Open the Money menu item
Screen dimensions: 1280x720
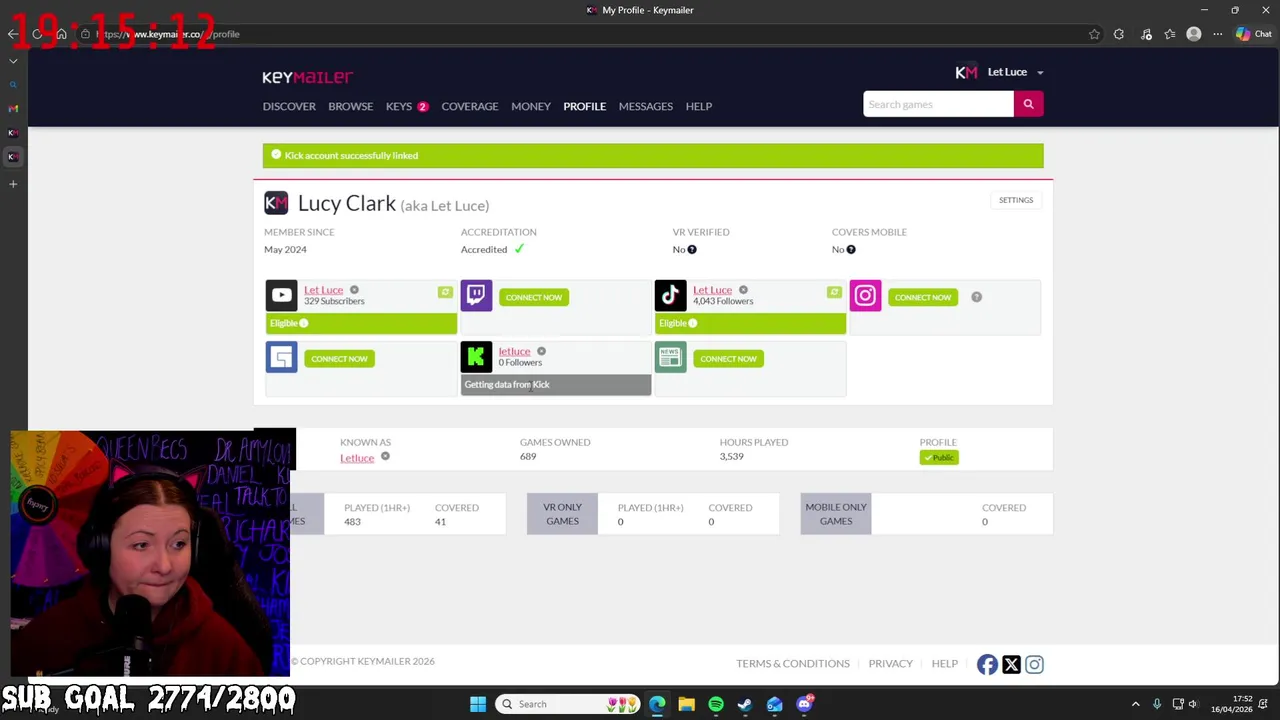point(531,106)
